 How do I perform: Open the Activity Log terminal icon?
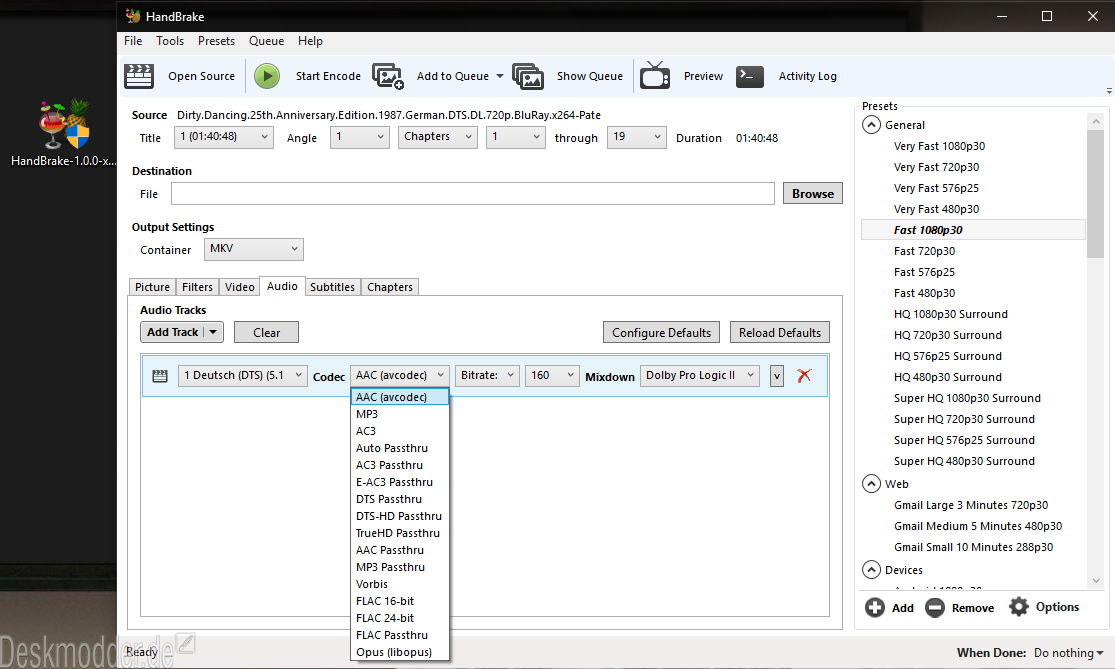coord(749,76)
